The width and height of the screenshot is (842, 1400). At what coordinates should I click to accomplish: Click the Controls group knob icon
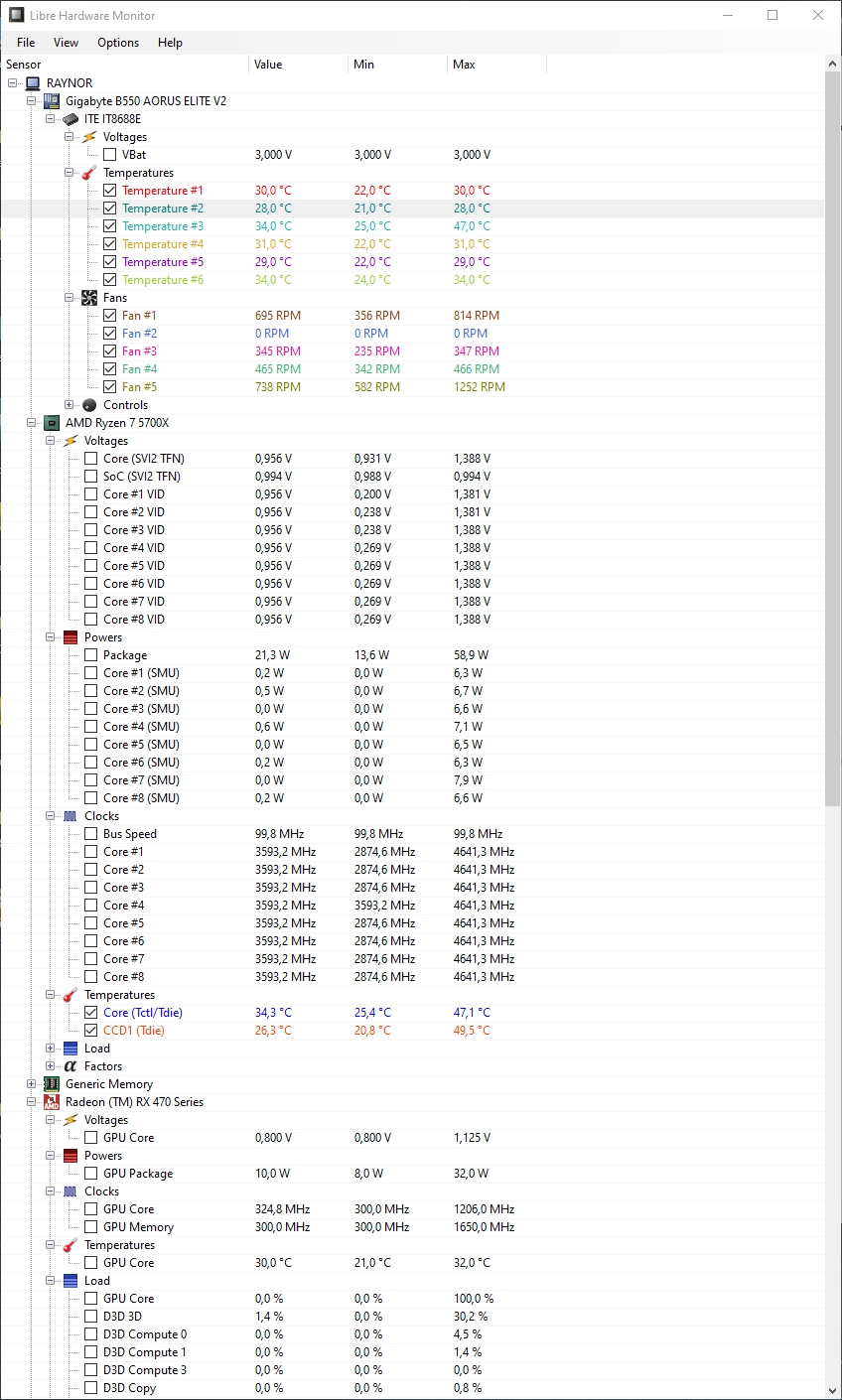[x=89, y=405]
